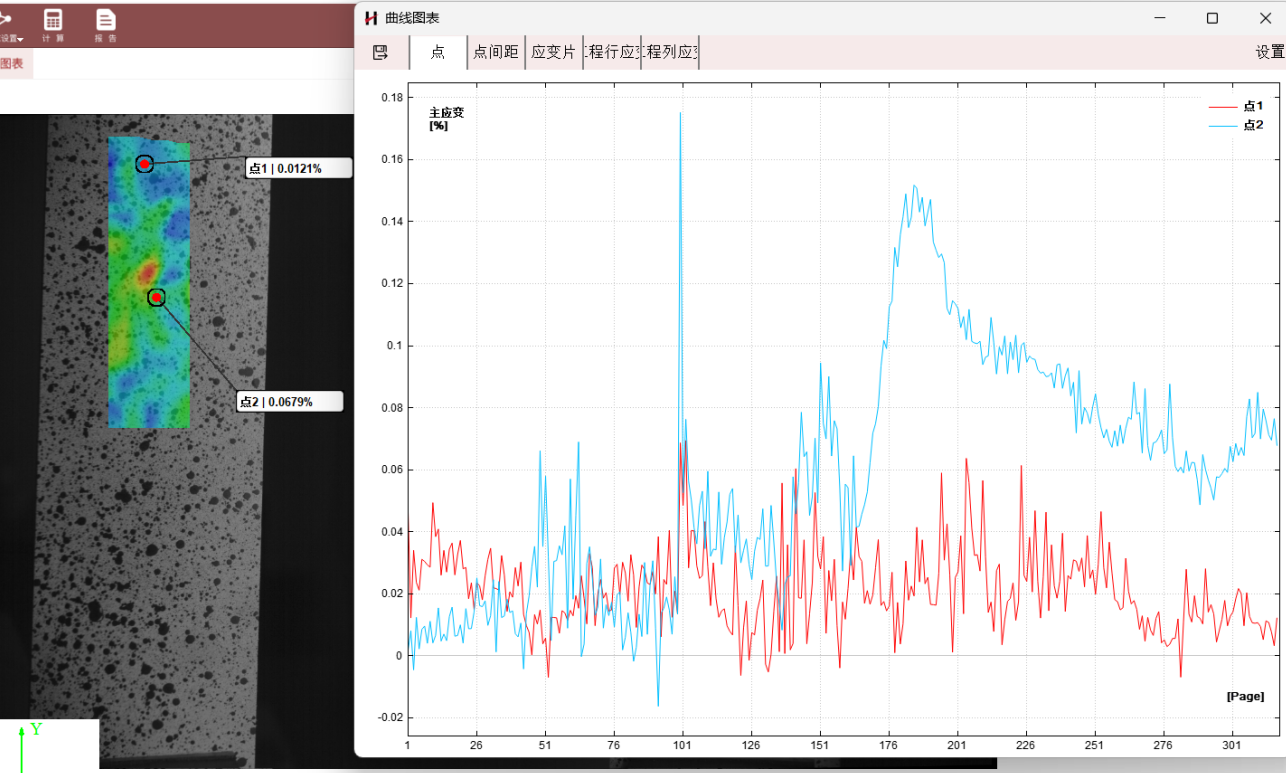Switch to the 点 tab
The width and height of the screenshot is (1286, 773).
[x=438, y=52]
